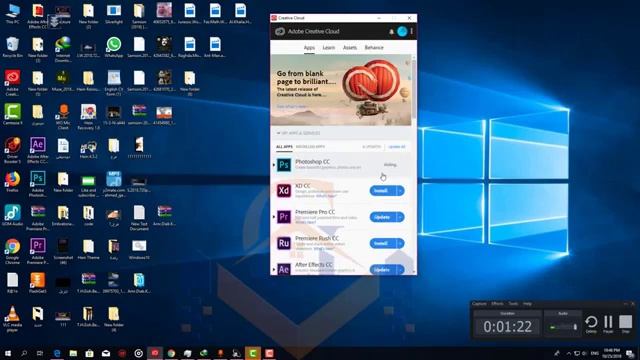Select the New Text Document desktop file
This screenshot has height=360, width=640.
[139, 218]
